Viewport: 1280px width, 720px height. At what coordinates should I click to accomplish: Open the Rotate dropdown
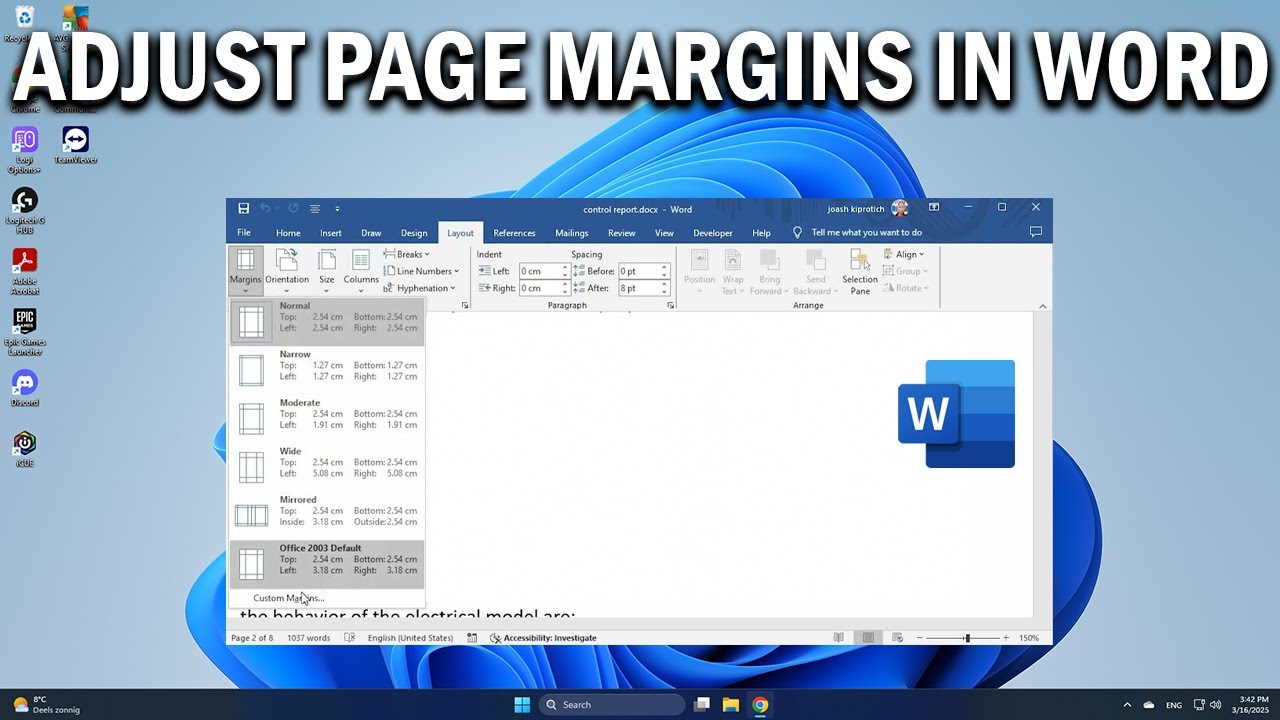(906, 288)
